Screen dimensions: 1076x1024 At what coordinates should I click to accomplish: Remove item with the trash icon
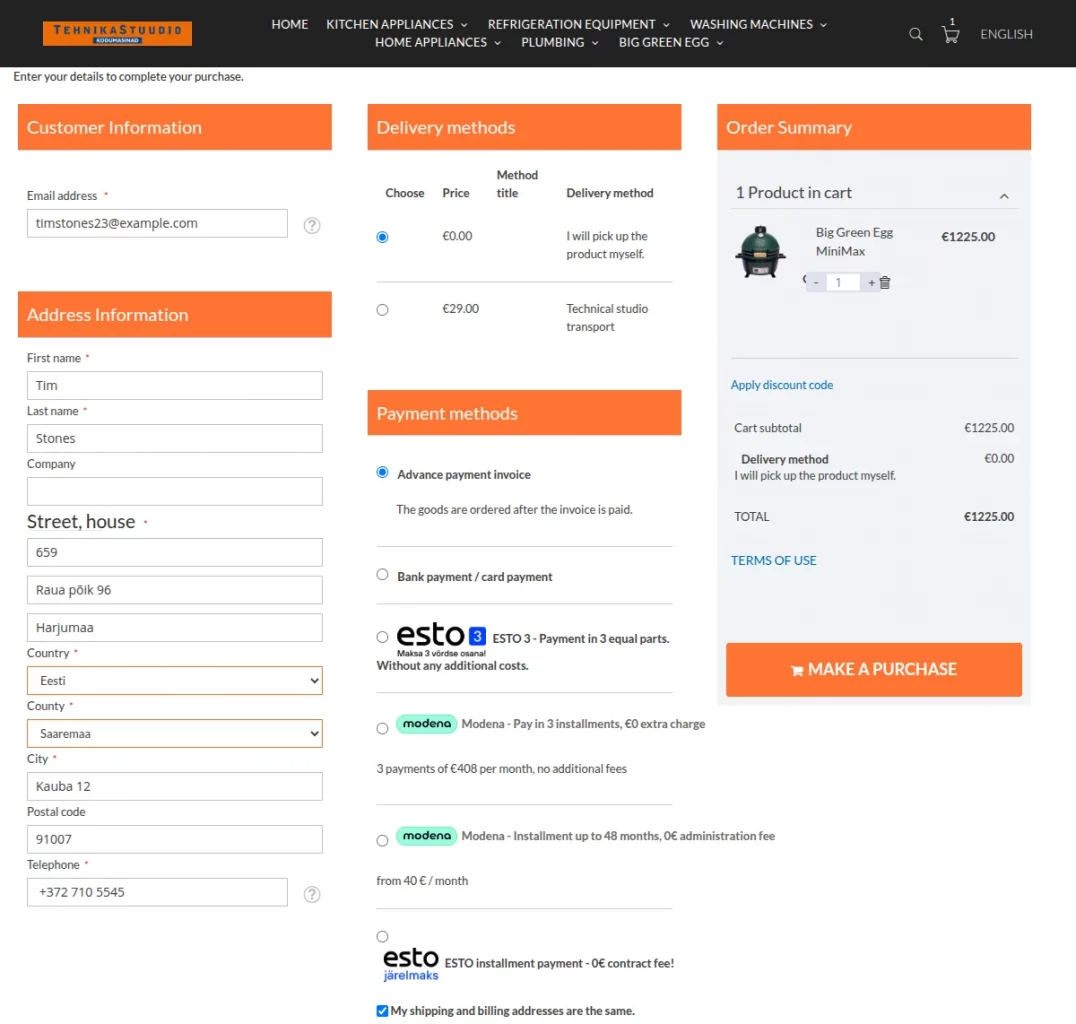885,282
